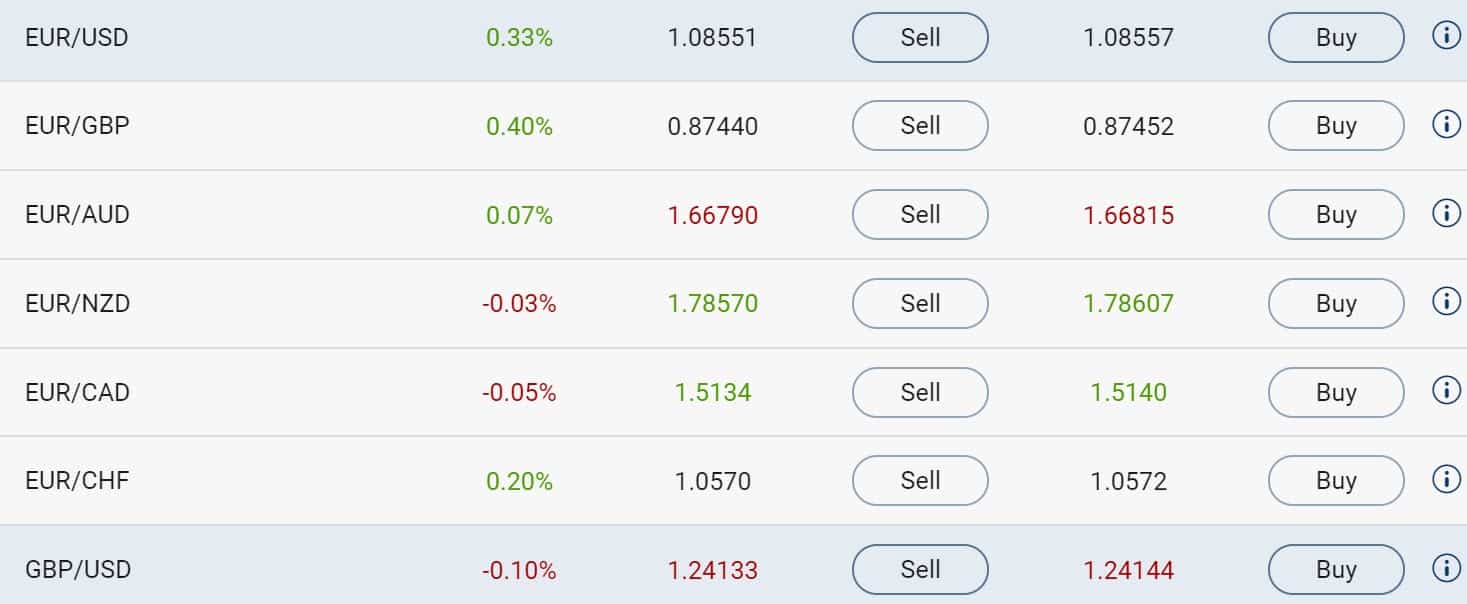Show info icon for EUR/CHF
Screen dimensions: 1467x604
1446,480
